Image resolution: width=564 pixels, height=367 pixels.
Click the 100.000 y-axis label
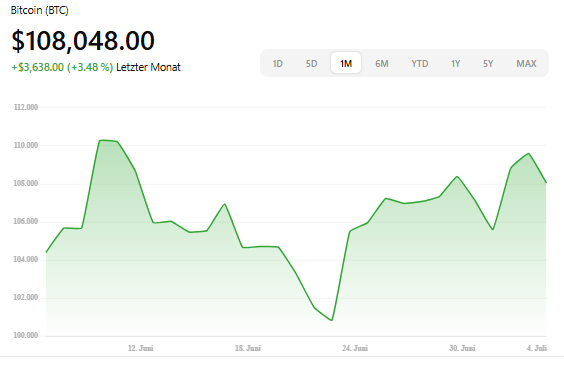point(26,335)
